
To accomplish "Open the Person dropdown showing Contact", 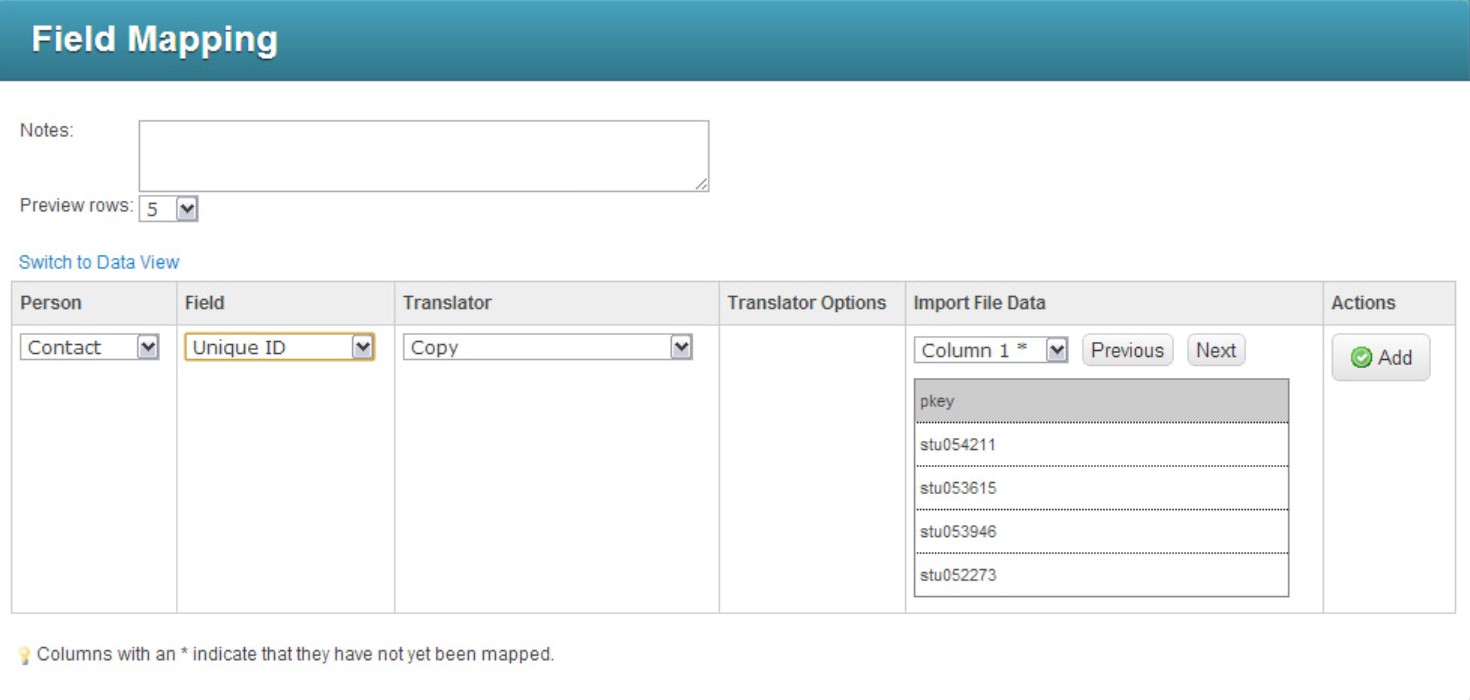I will coord(89,347).
